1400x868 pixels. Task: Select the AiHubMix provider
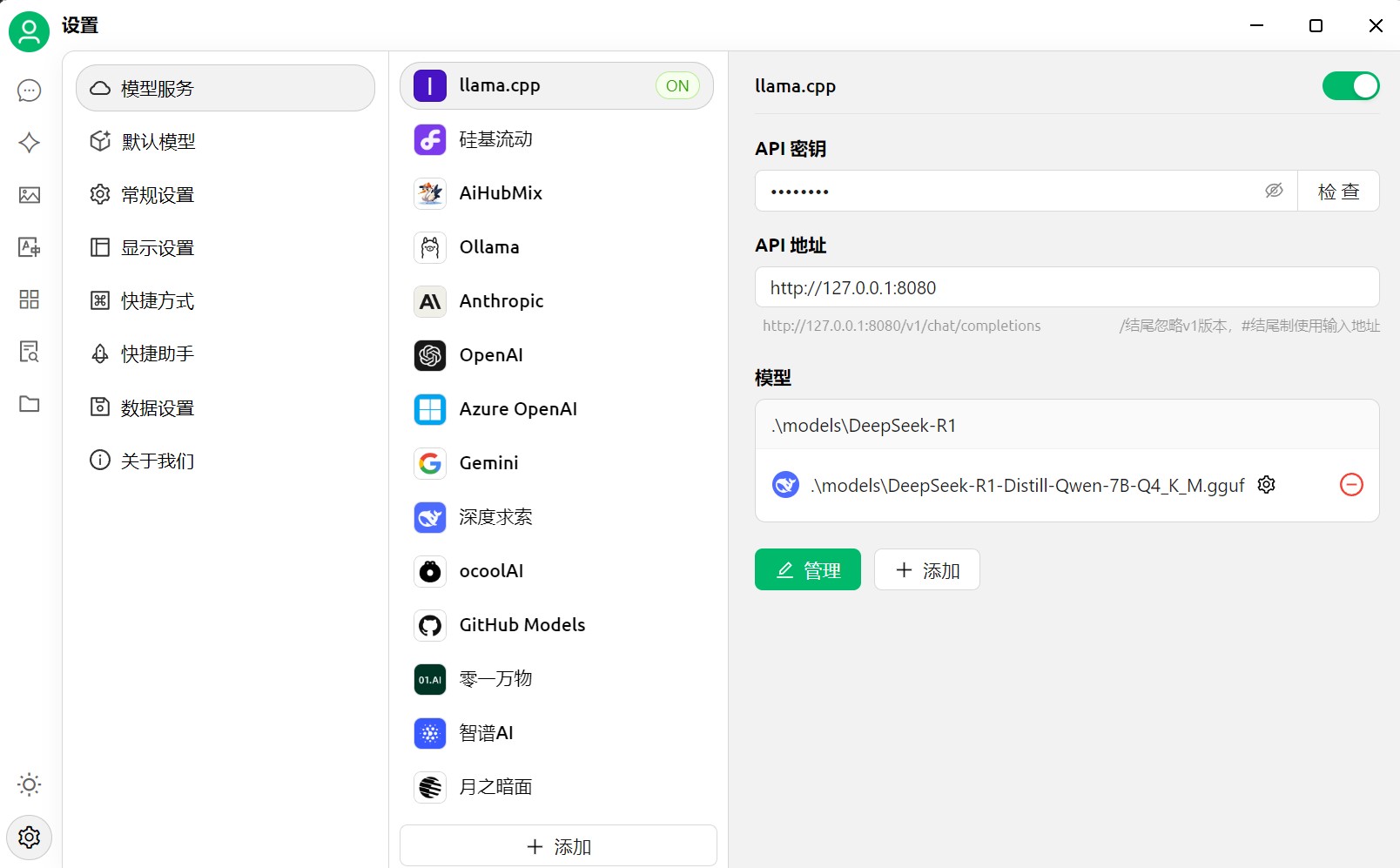point(556,193)
